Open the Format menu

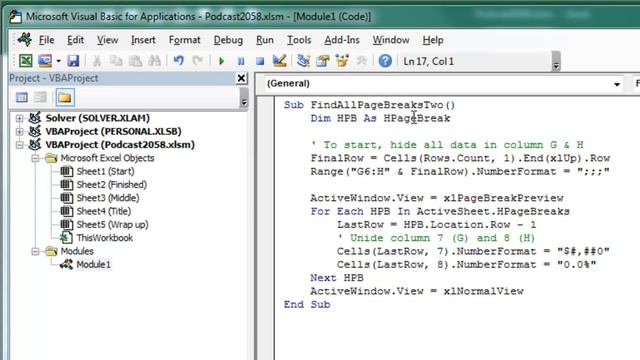click(x=184, y=40)
